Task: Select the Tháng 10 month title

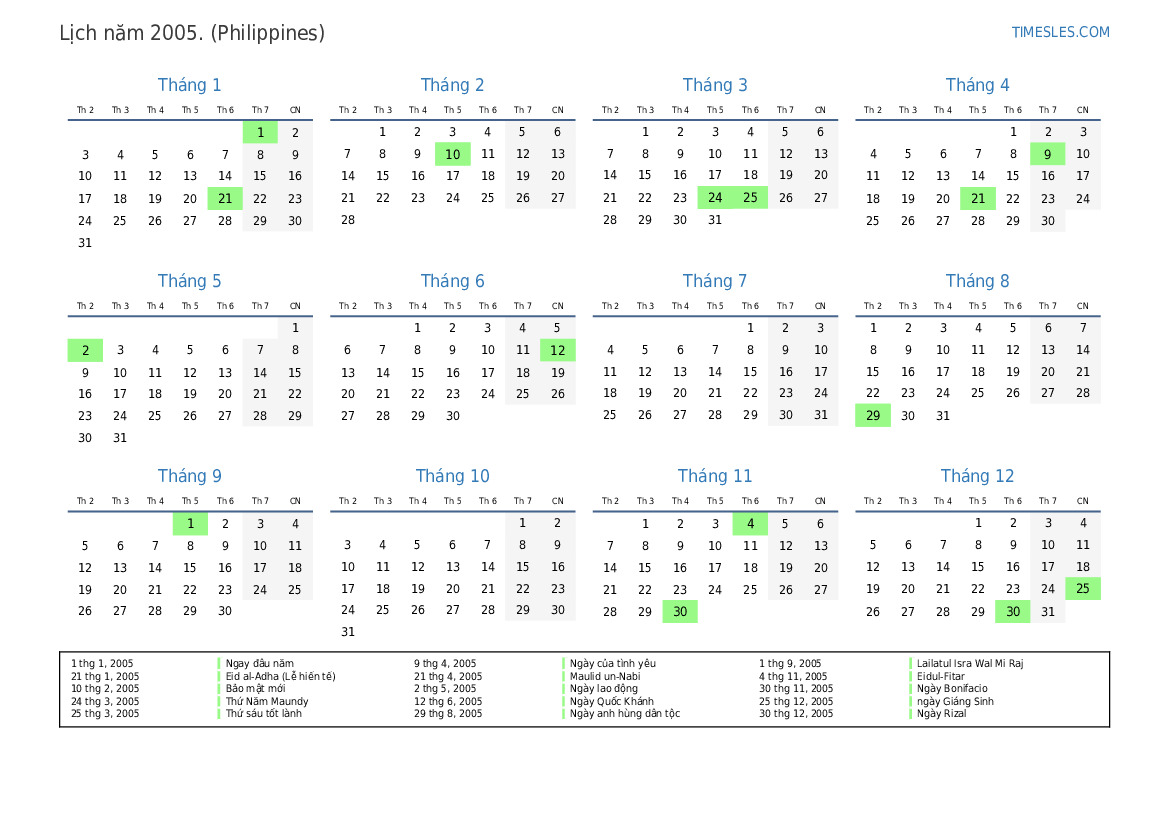Action: pyautogui.click(x=452, y=476)
